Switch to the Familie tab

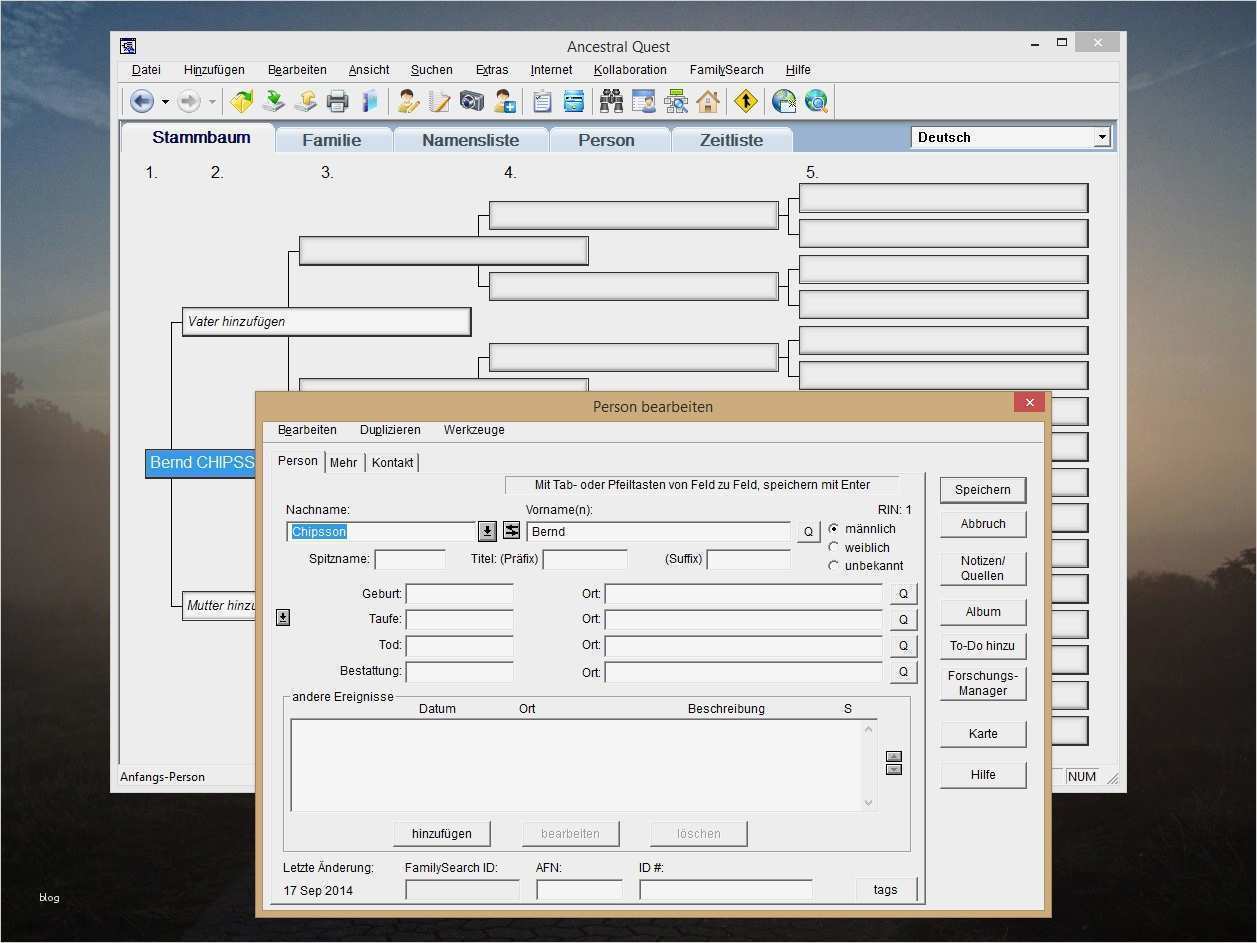coord(332,140)
